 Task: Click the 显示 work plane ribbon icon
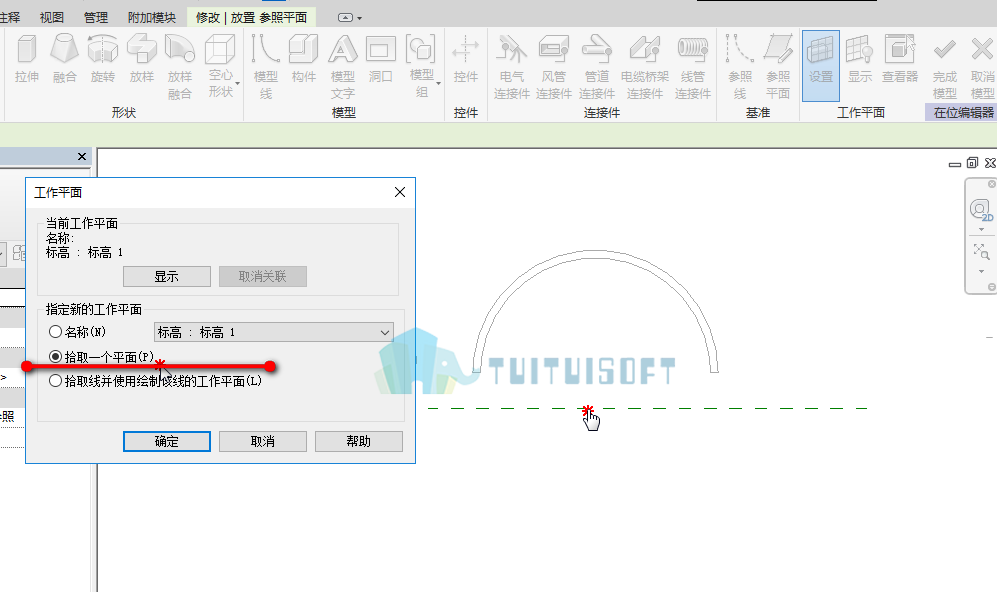860,59
